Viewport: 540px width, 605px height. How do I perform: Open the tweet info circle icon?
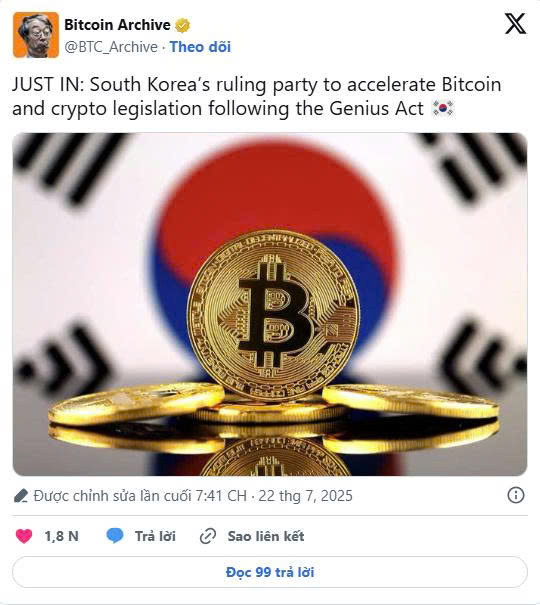516,495
